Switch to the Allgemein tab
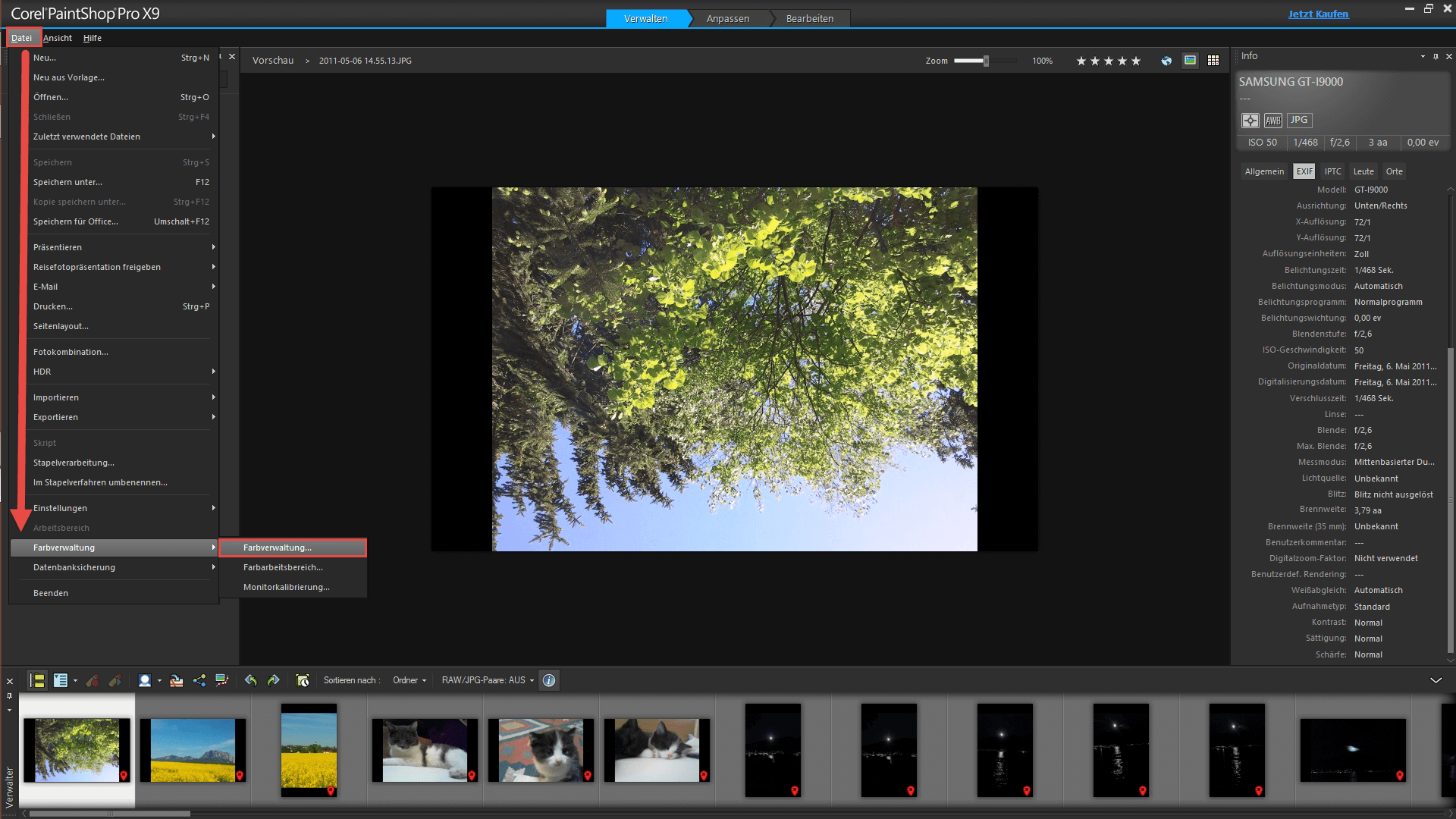The width and height of the screenshot is (1456, 819). 1264,171
